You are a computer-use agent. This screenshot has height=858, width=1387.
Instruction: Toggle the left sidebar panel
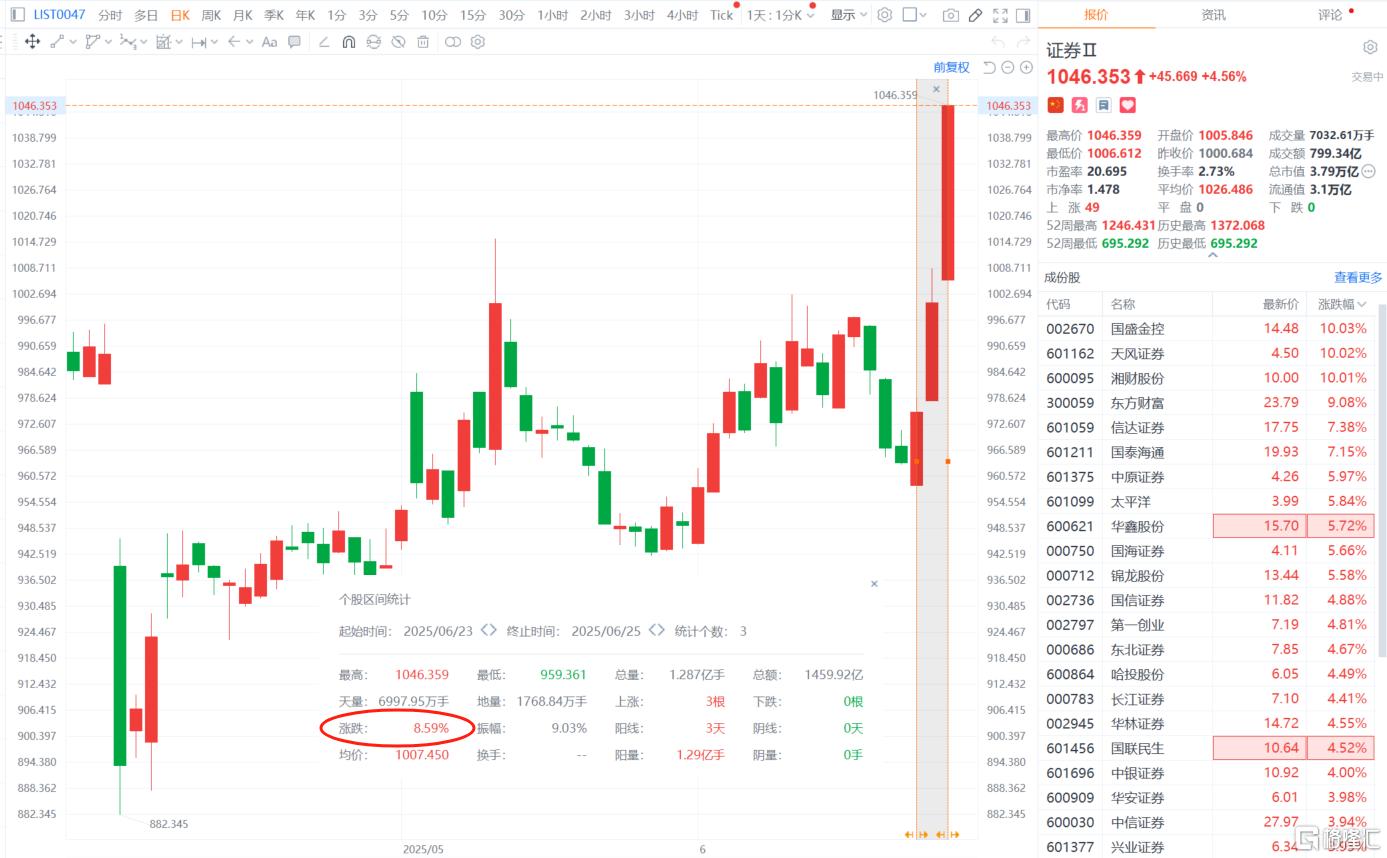17,15
